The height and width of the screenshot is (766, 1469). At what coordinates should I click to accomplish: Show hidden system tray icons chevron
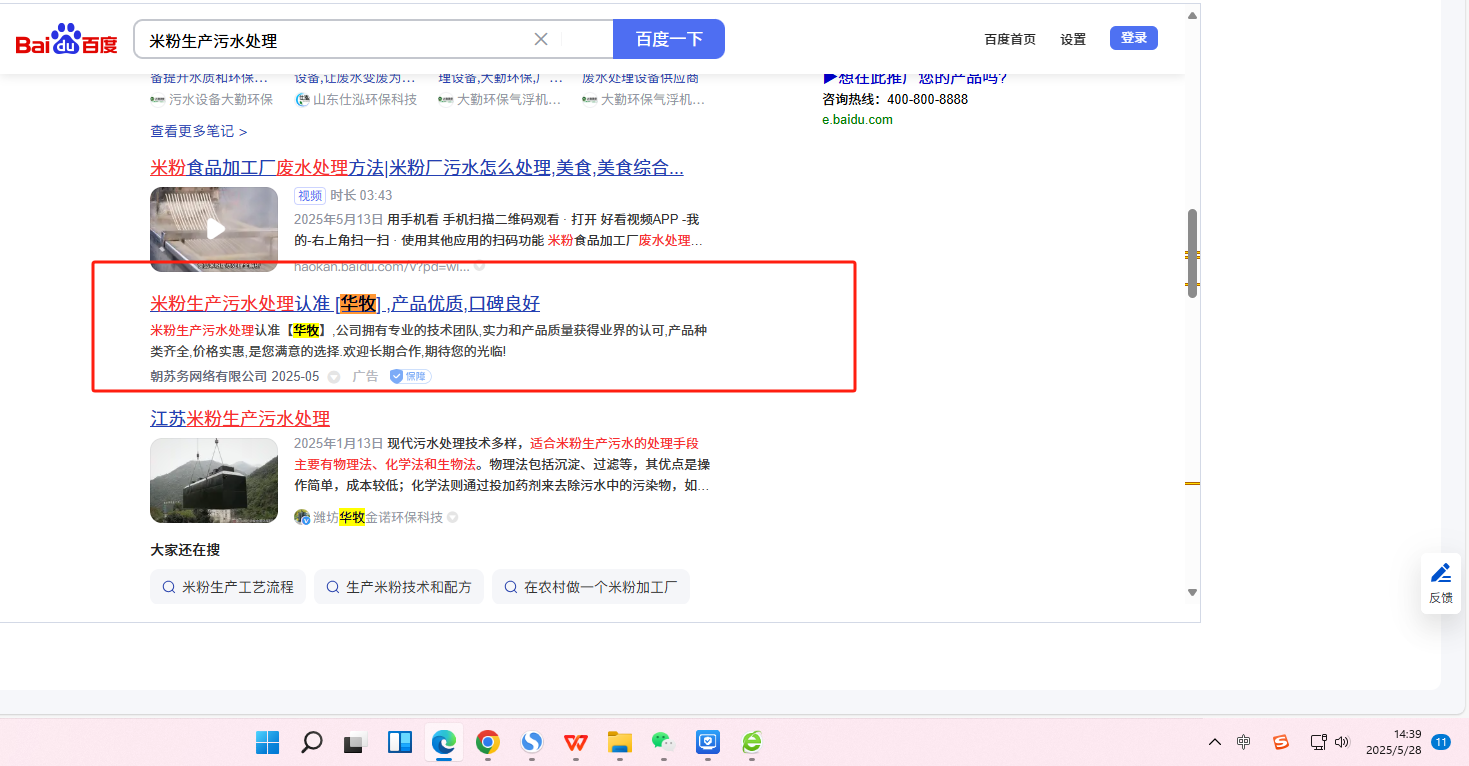point(1215,742)
